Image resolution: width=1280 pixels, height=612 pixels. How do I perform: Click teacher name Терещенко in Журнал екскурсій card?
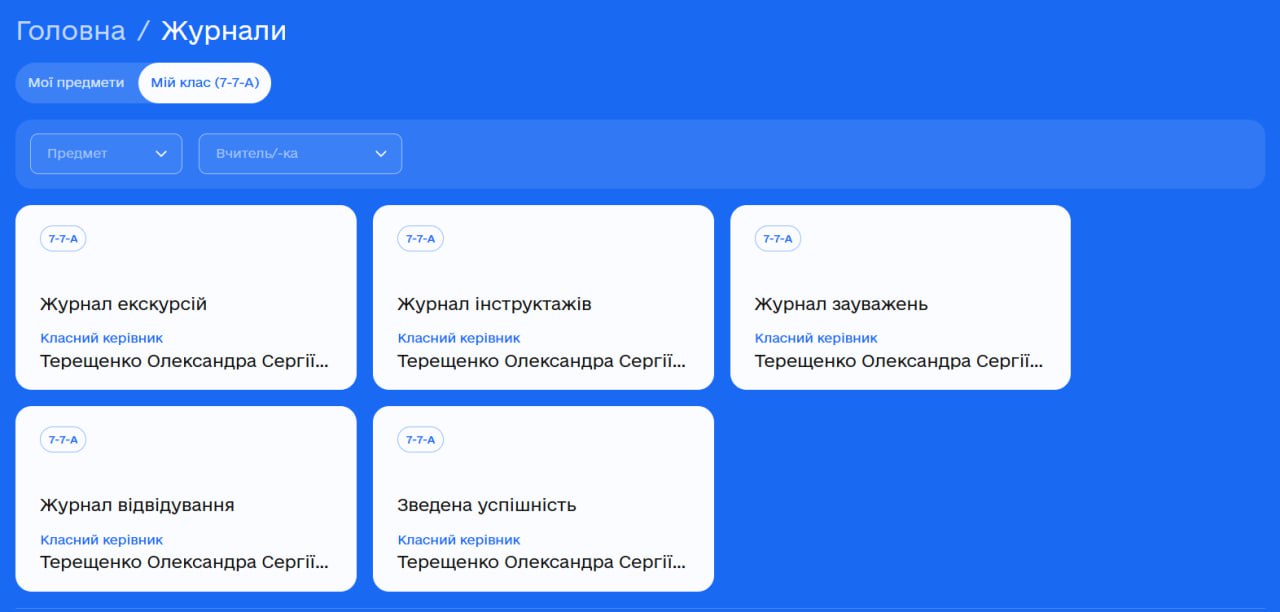(184, 361)
